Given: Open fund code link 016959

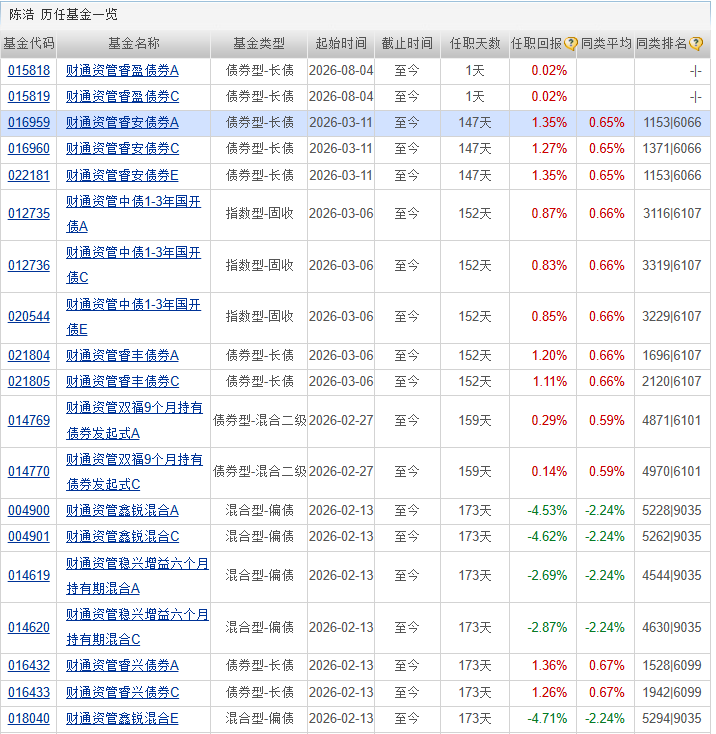Looking at the screenshot, I should [29, 123].
